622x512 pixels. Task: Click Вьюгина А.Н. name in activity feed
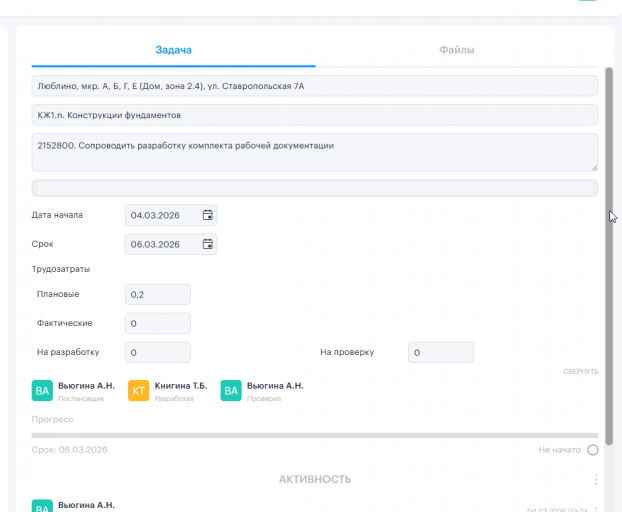coord(86,505)
